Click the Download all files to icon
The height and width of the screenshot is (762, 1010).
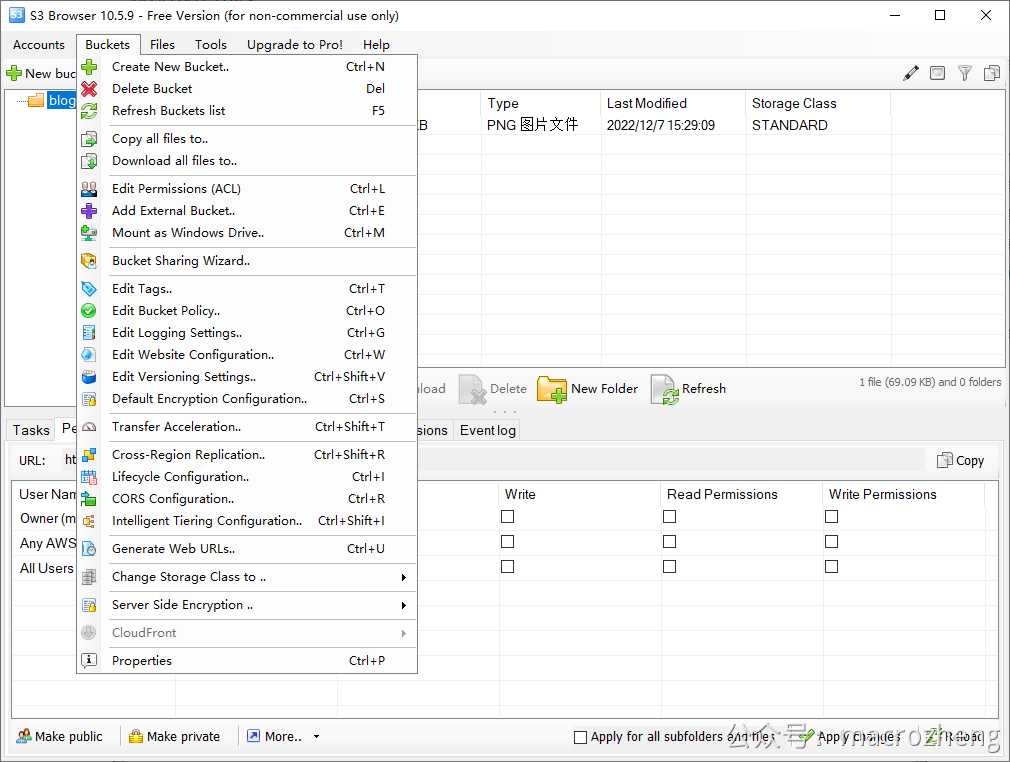pyautogui.click(x=89, y=161)
